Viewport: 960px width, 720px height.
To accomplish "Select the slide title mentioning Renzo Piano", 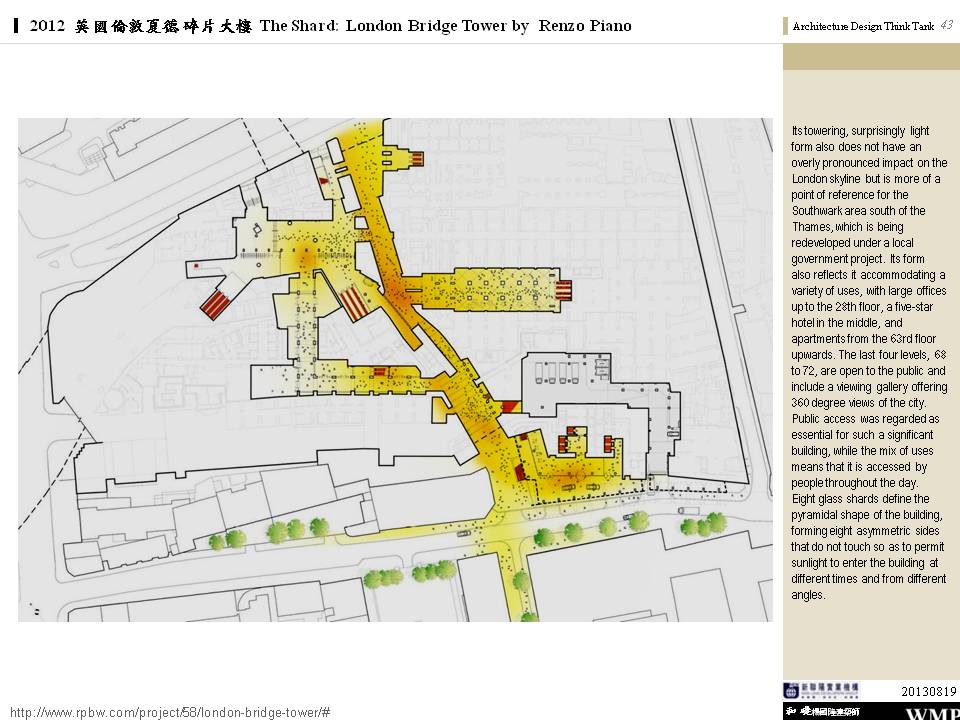I will click(331, 26).
